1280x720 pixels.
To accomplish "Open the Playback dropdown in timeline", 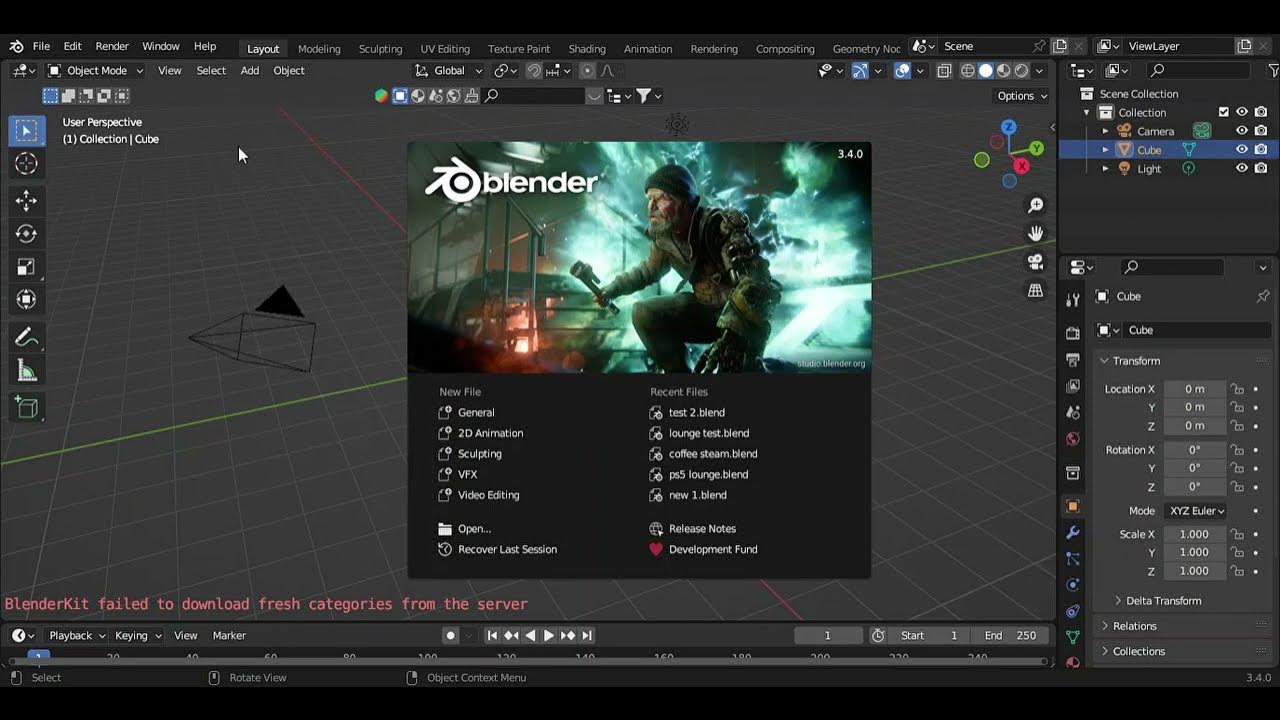I will (77, 636).
